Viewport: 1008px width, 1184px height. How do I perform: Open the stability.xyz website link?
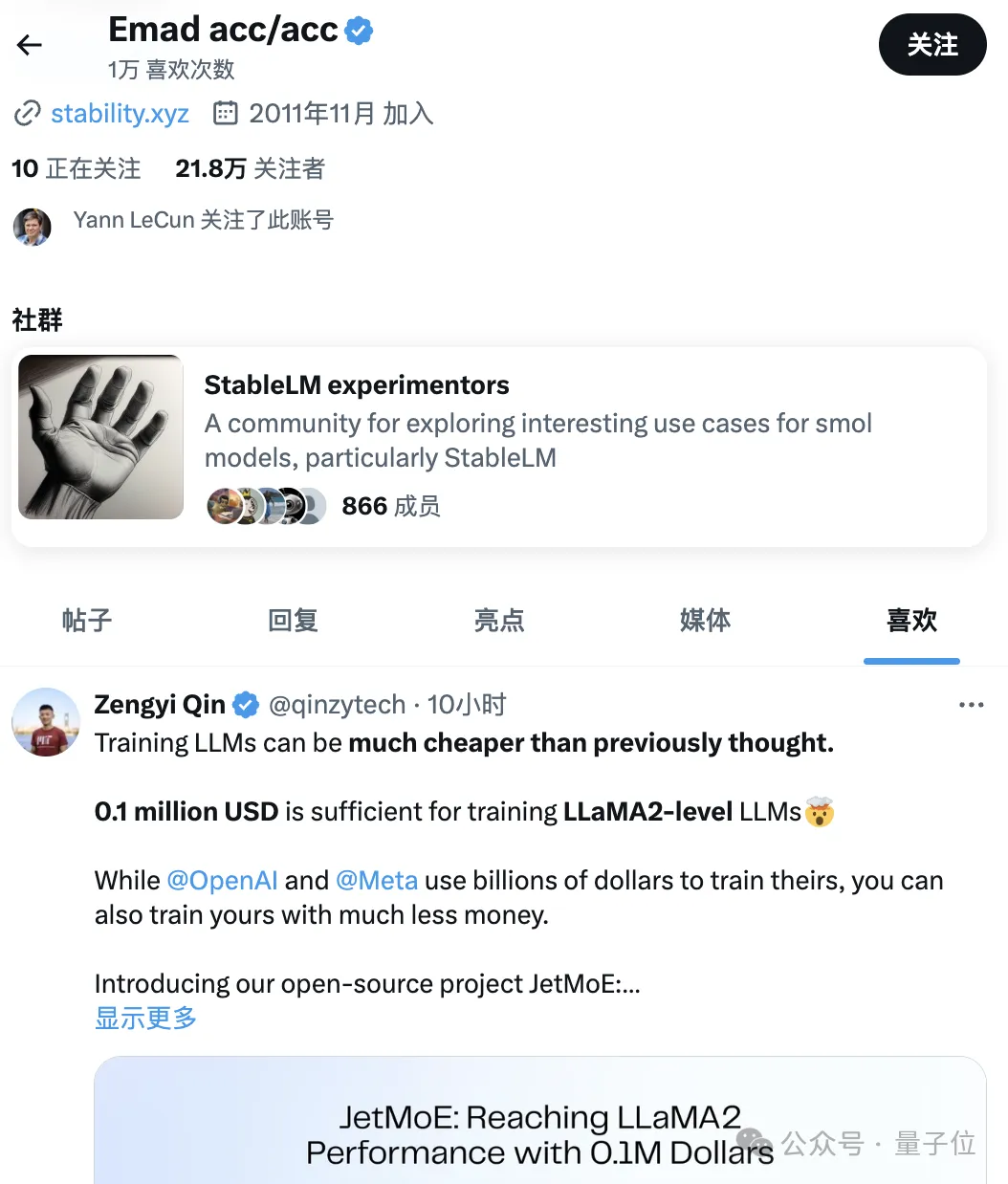(120, 113)
